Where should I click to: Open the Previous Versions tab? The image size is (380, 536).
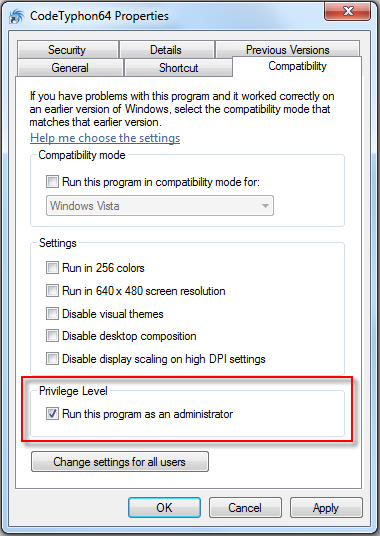[287, 50]
